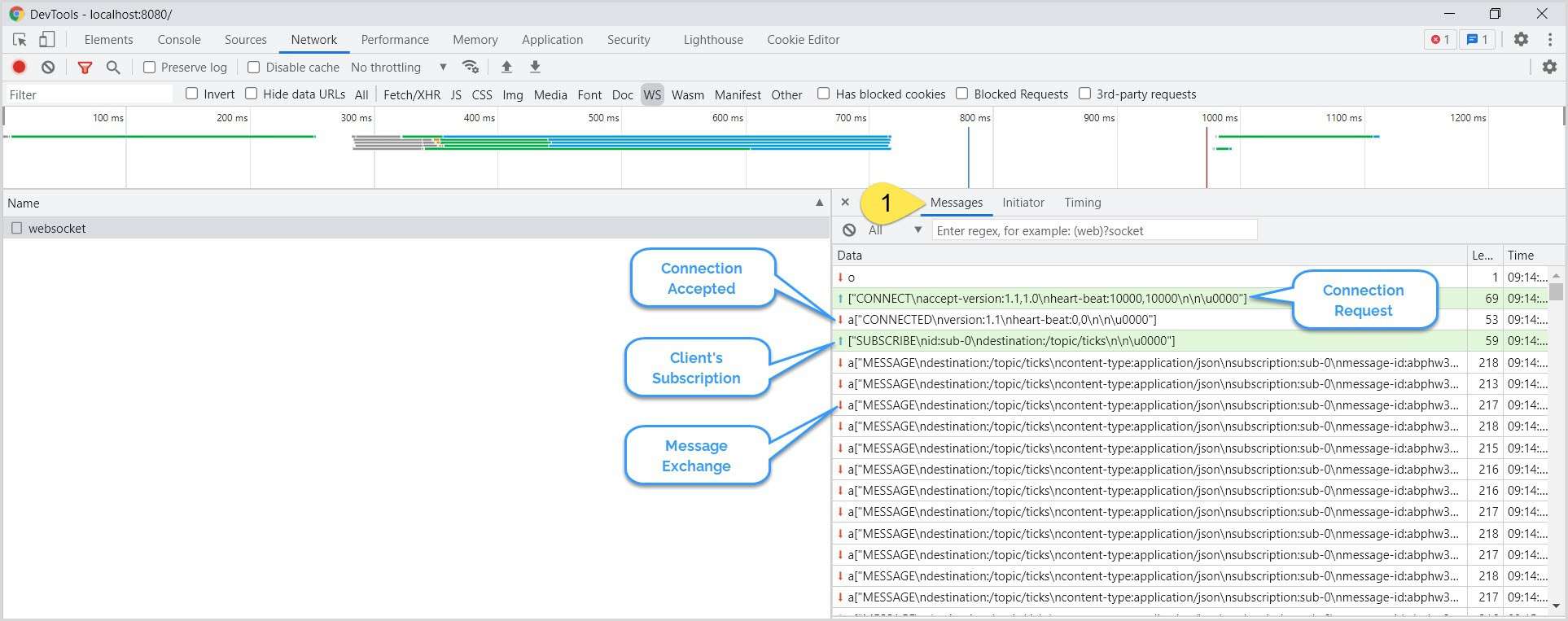Click the record network log button
The image size is (1568, 621).
pos(20,68)
